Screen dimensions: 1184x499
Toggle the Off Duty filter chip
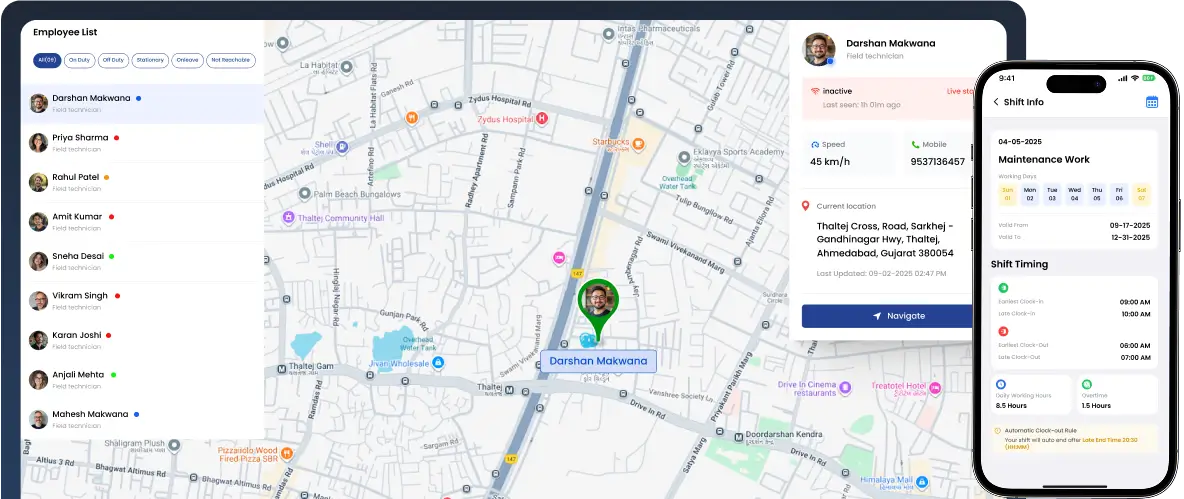[x=113, y=60]
